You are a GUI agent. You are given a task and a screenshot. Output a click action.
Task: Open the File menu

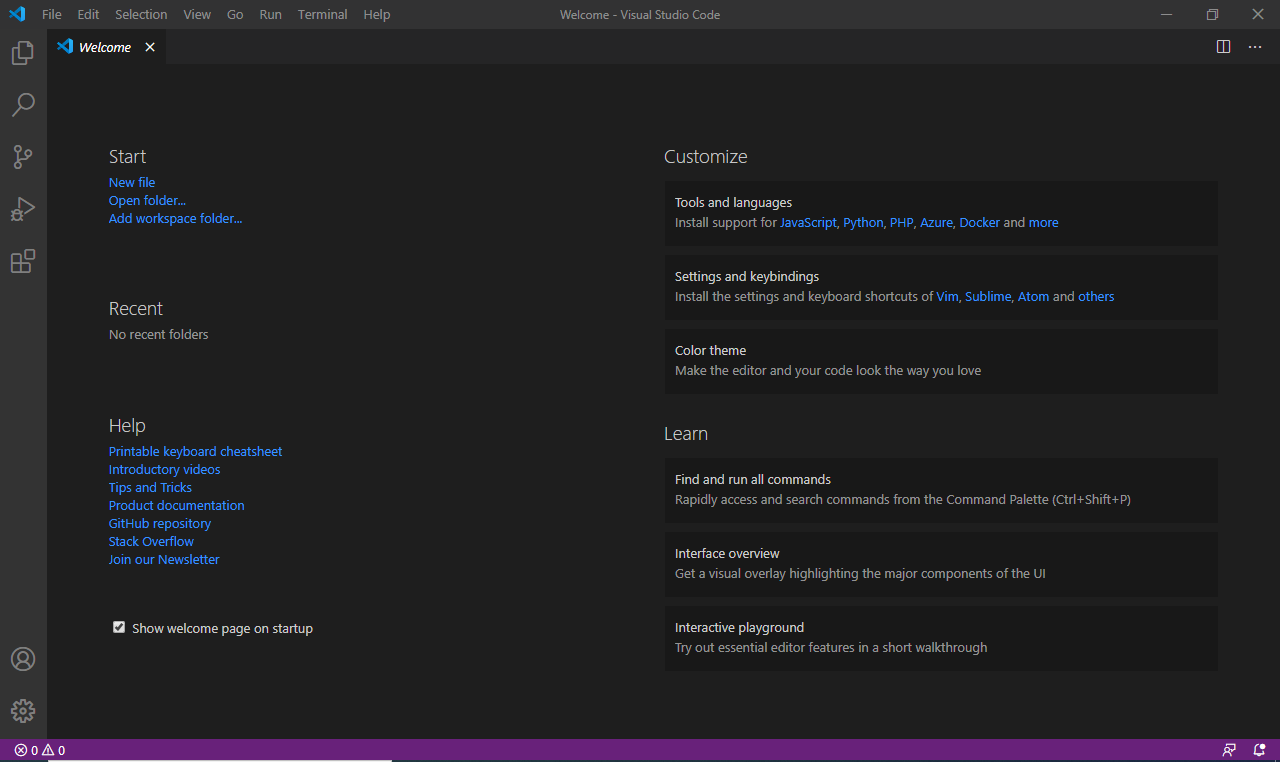coord(52,14)
